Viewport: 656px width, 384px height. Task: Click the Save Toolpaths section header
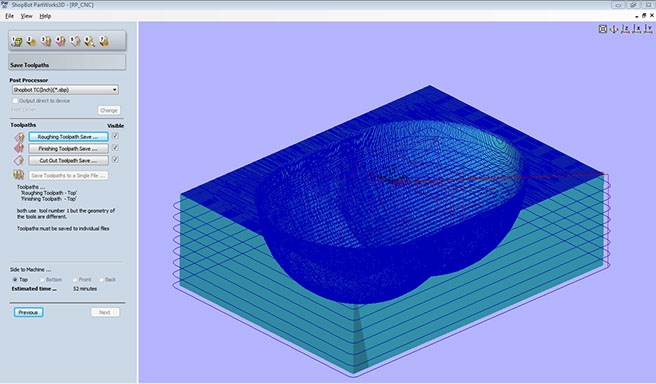(67, 63)
